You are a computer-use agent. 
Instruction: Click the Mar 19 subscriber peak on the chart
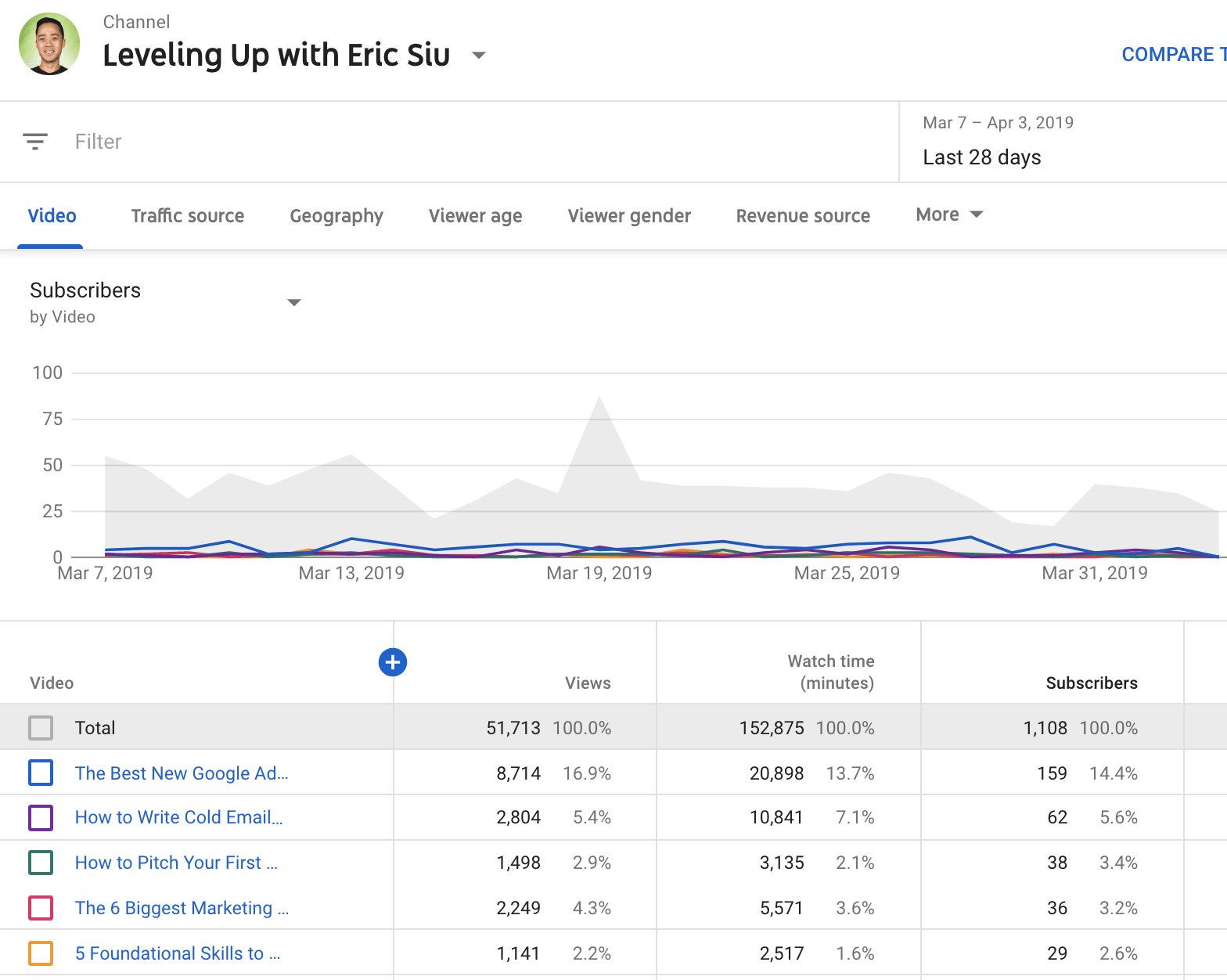pos(599,398)
